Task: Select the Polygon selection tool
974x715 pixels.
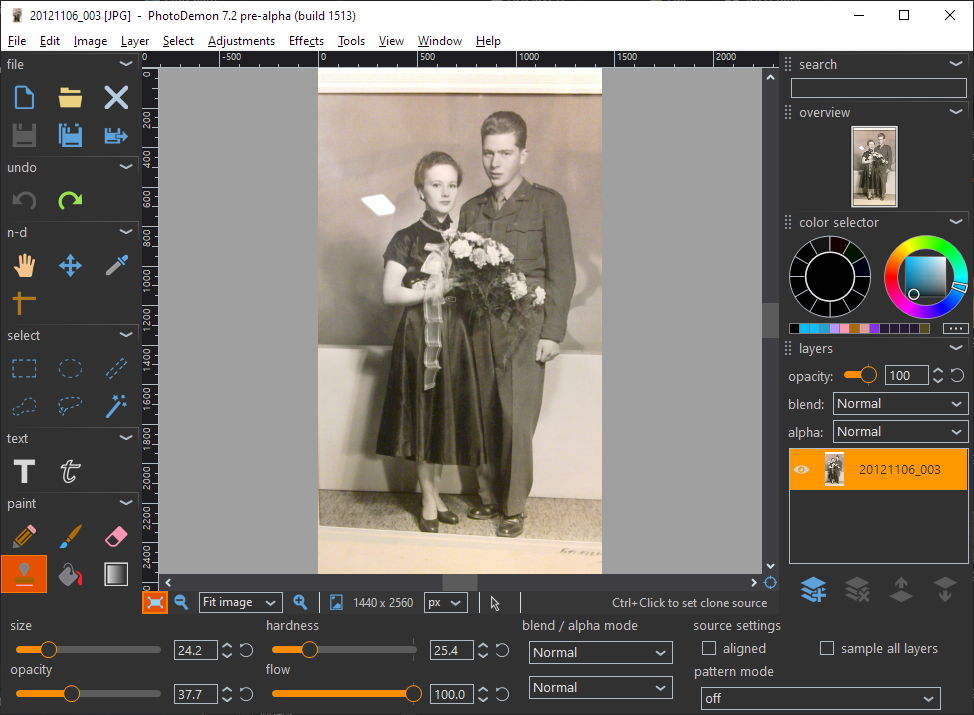Action: click(x=24, y=406)
